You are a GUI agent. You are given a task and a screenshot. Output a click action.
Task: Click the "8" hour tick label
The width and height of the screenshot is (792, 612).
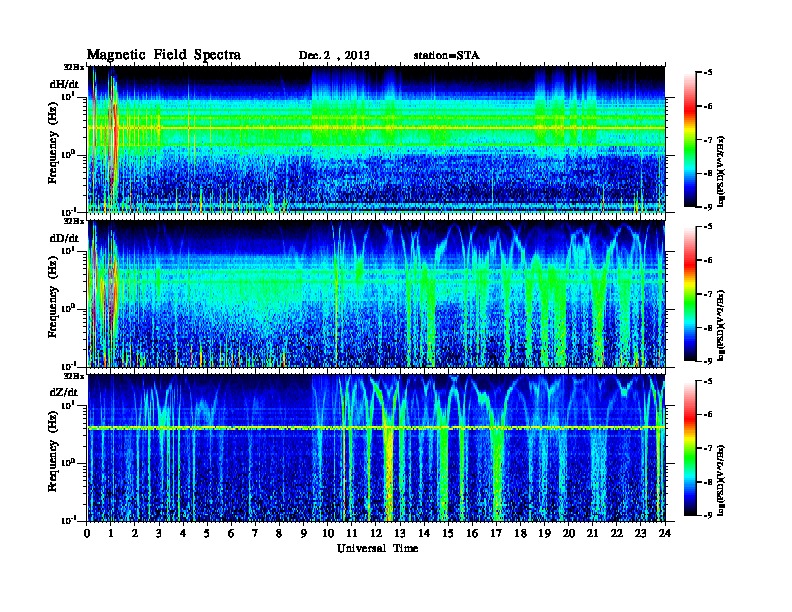(279, 534)
